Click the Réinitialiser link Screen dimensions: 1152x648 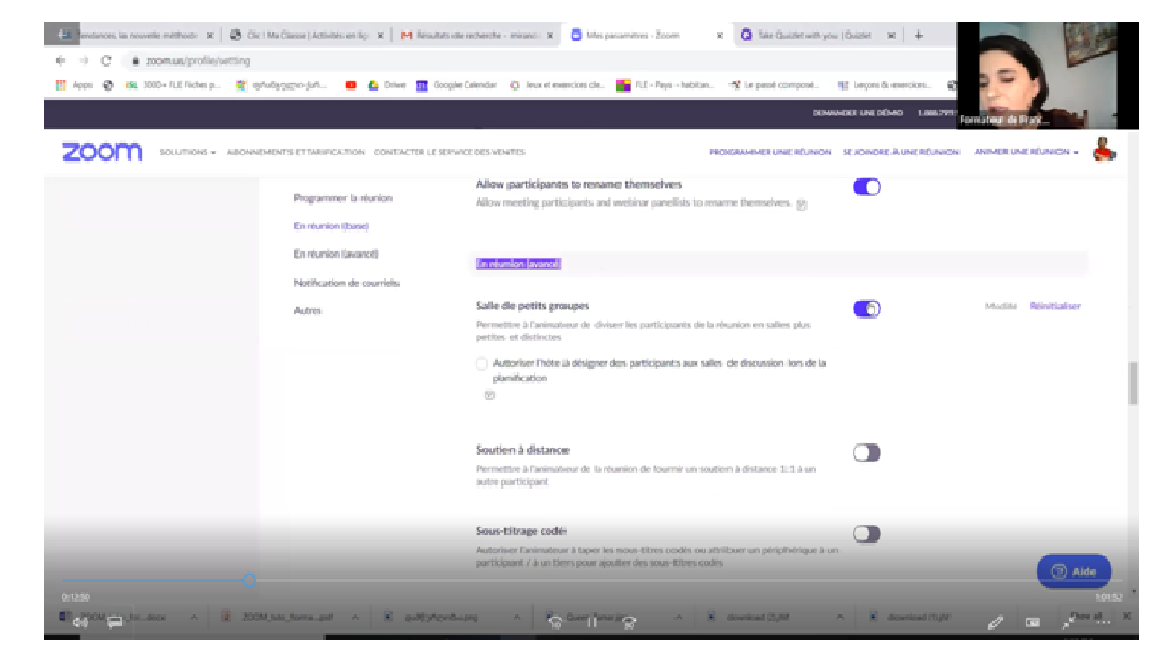coord(1055,306)
